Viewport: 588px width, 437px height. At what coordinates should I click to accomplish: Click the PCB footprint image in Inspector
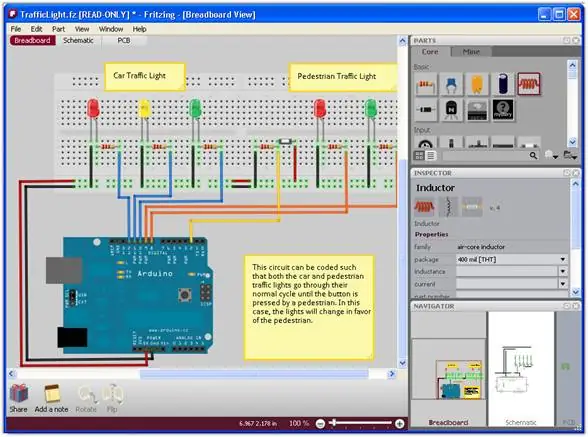click(x=472, y=207)
